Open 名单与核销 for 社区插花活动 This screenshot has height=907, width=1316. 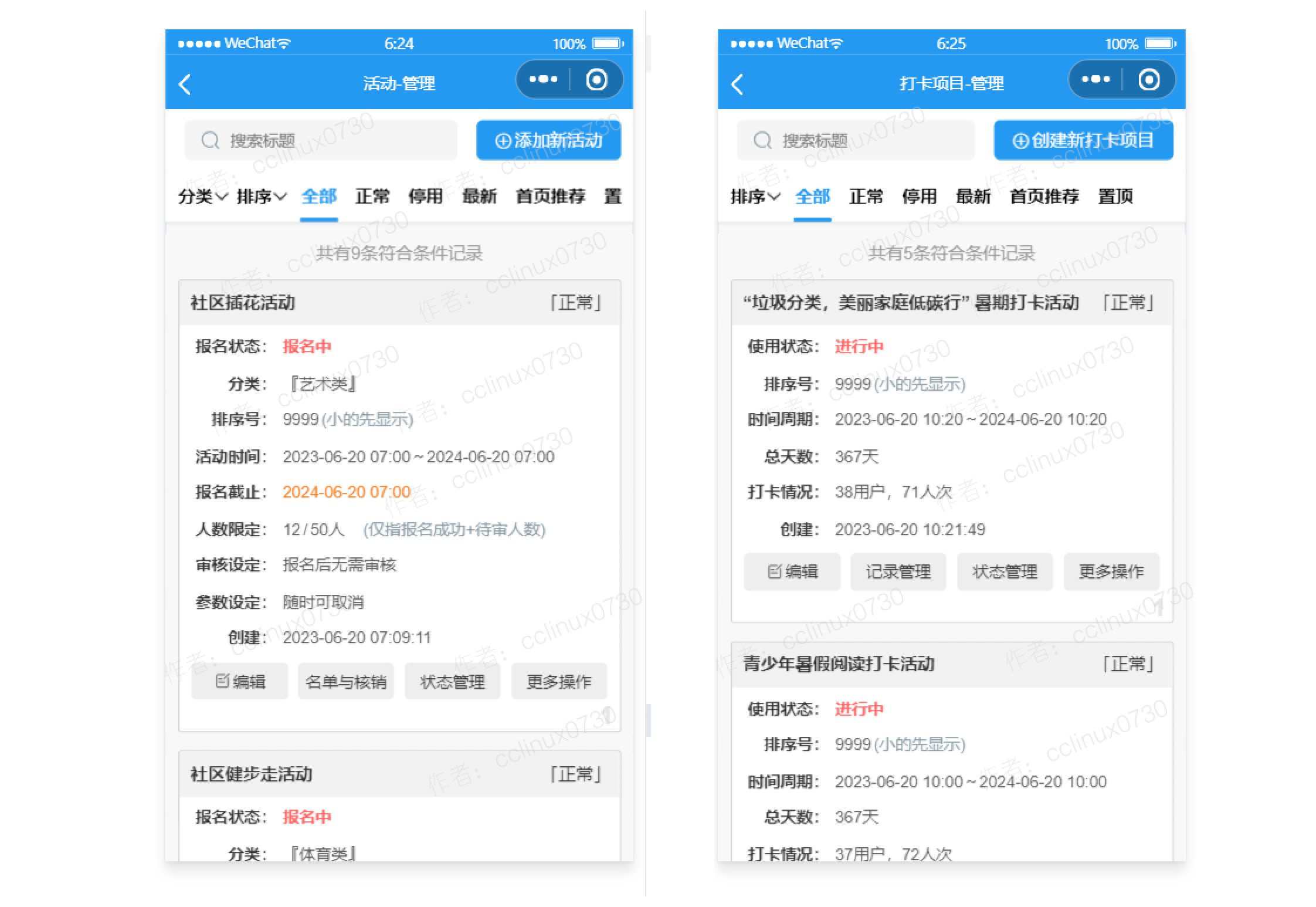click(x=346, y=681)
